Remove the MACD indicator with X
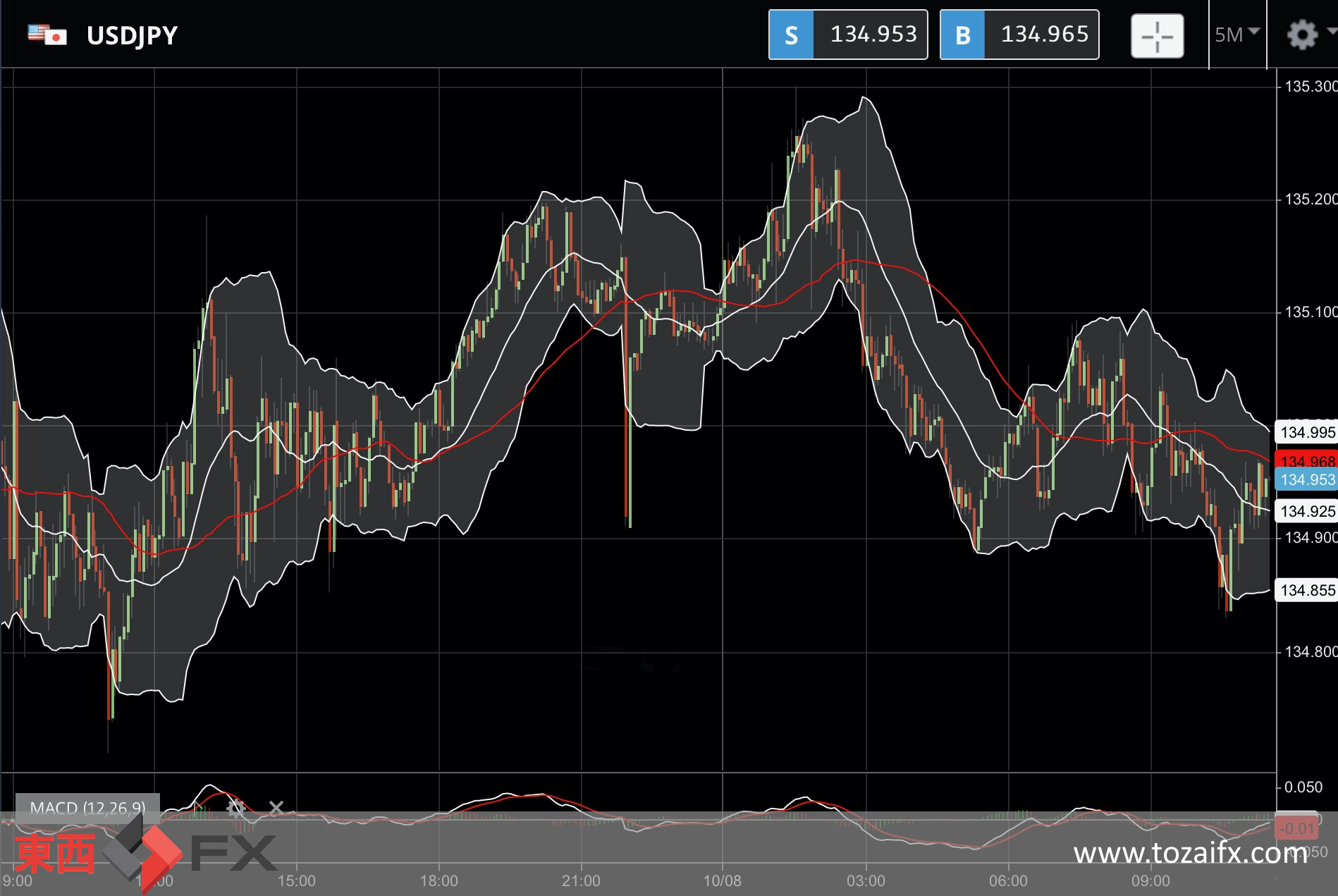Screen dimensions: 1338x896 click(276, 808)
